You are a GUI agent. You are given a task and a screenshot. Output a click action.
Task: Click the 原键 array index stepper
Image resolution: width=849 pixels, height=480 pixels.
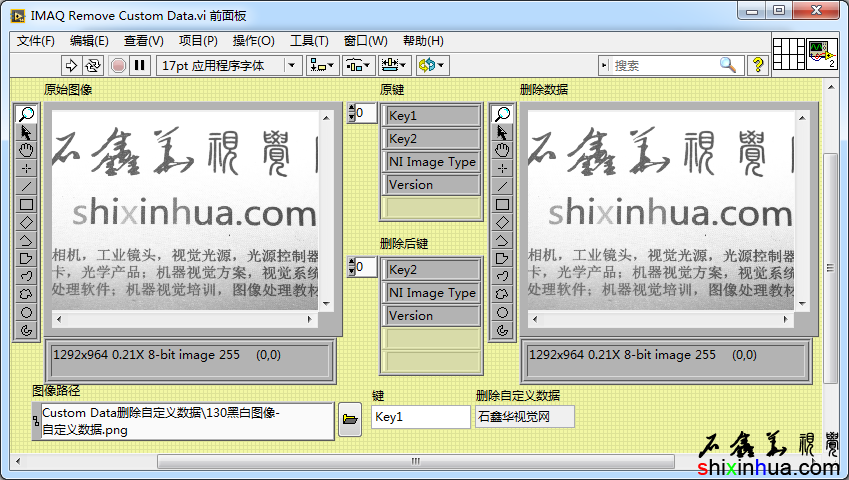click(x=351, y=113)
